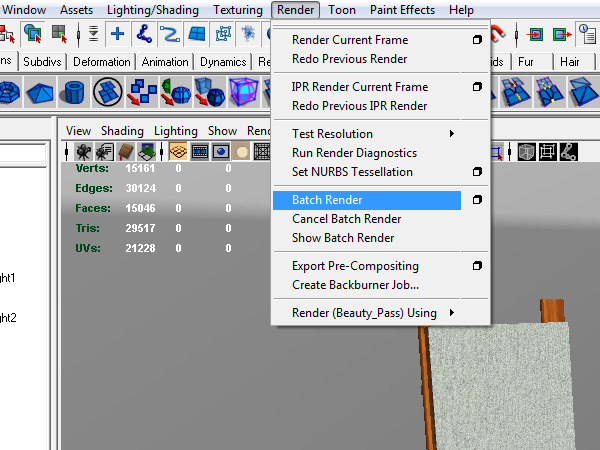Click the cube-to-smooth mesh shelf icon
Image resolution: width=600 pixels, height=450 pixels.
(210, 92)
